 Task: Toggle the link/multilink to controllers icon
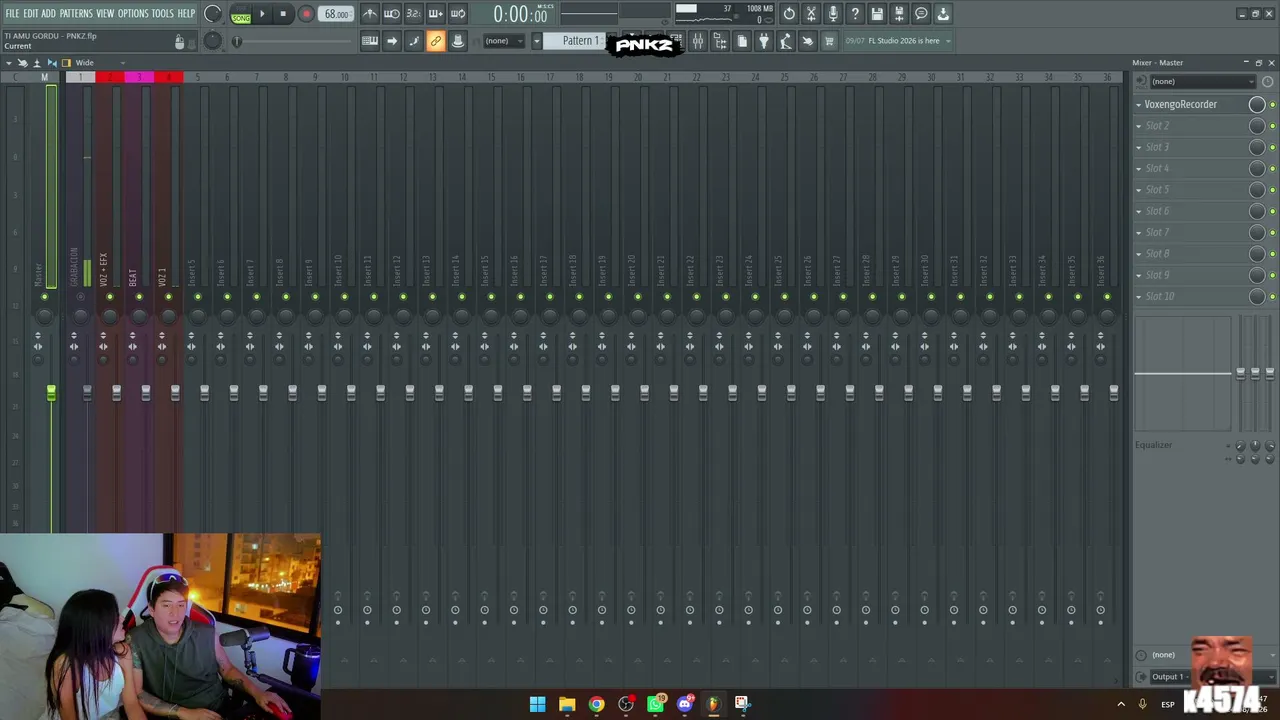(435, 41)
